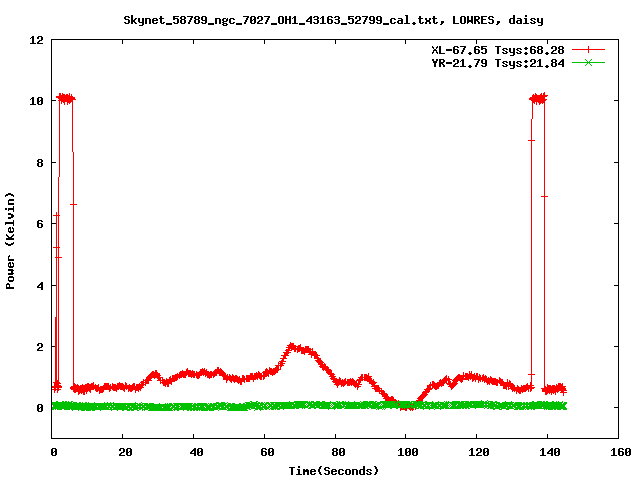This screenshot has height=480, width=640.
Task: Click the y-axis tick label 12
Action: pyautogui.click(x=37, y=40)
